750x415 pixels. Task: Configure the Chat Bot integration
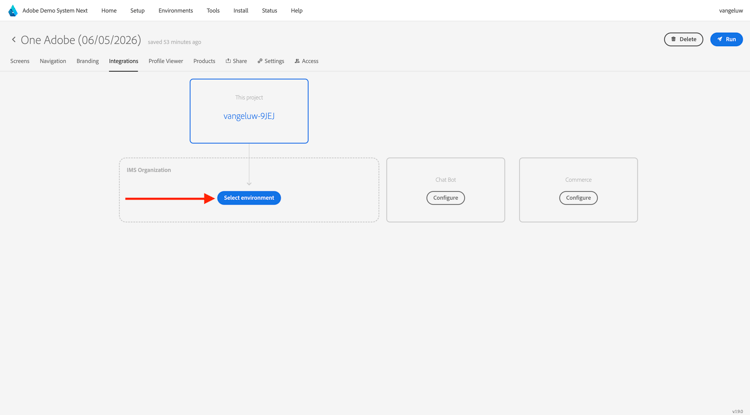445,198
